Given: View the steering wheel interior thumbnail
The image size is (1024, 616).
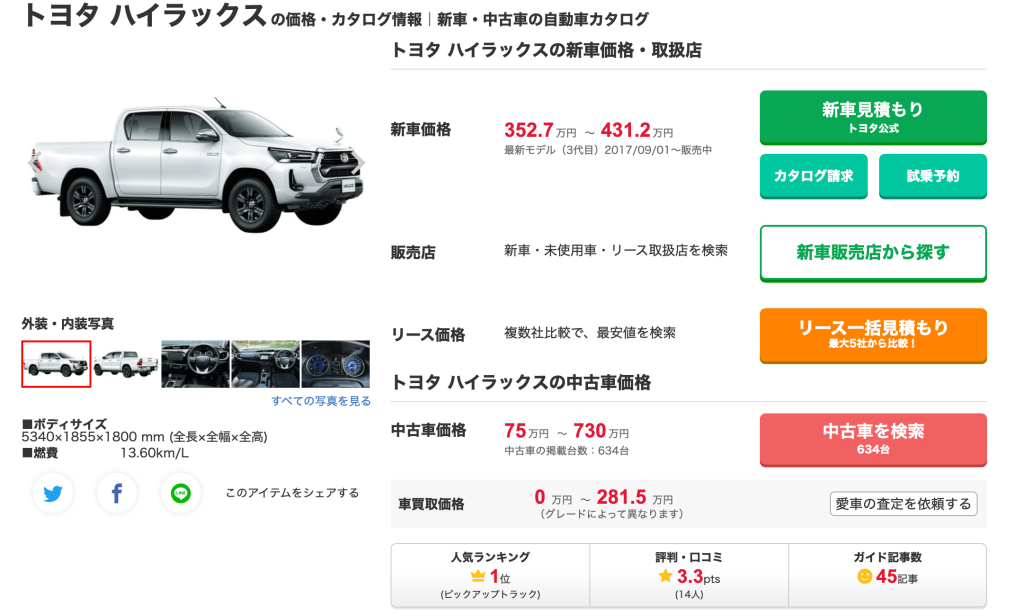Looking at the screenshot, I should pos(195,364).
